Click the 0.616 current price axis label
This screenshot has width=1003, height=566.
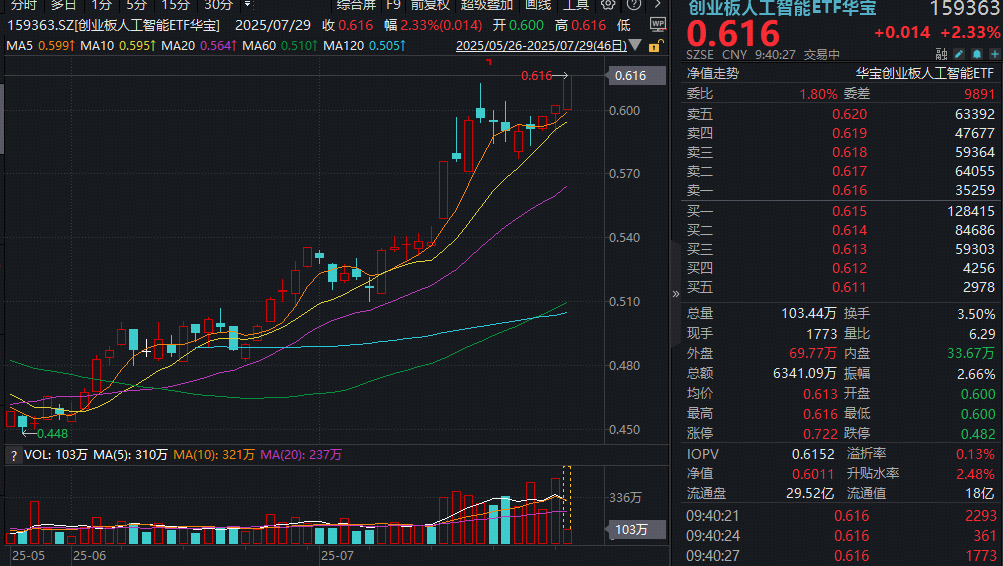630,76
